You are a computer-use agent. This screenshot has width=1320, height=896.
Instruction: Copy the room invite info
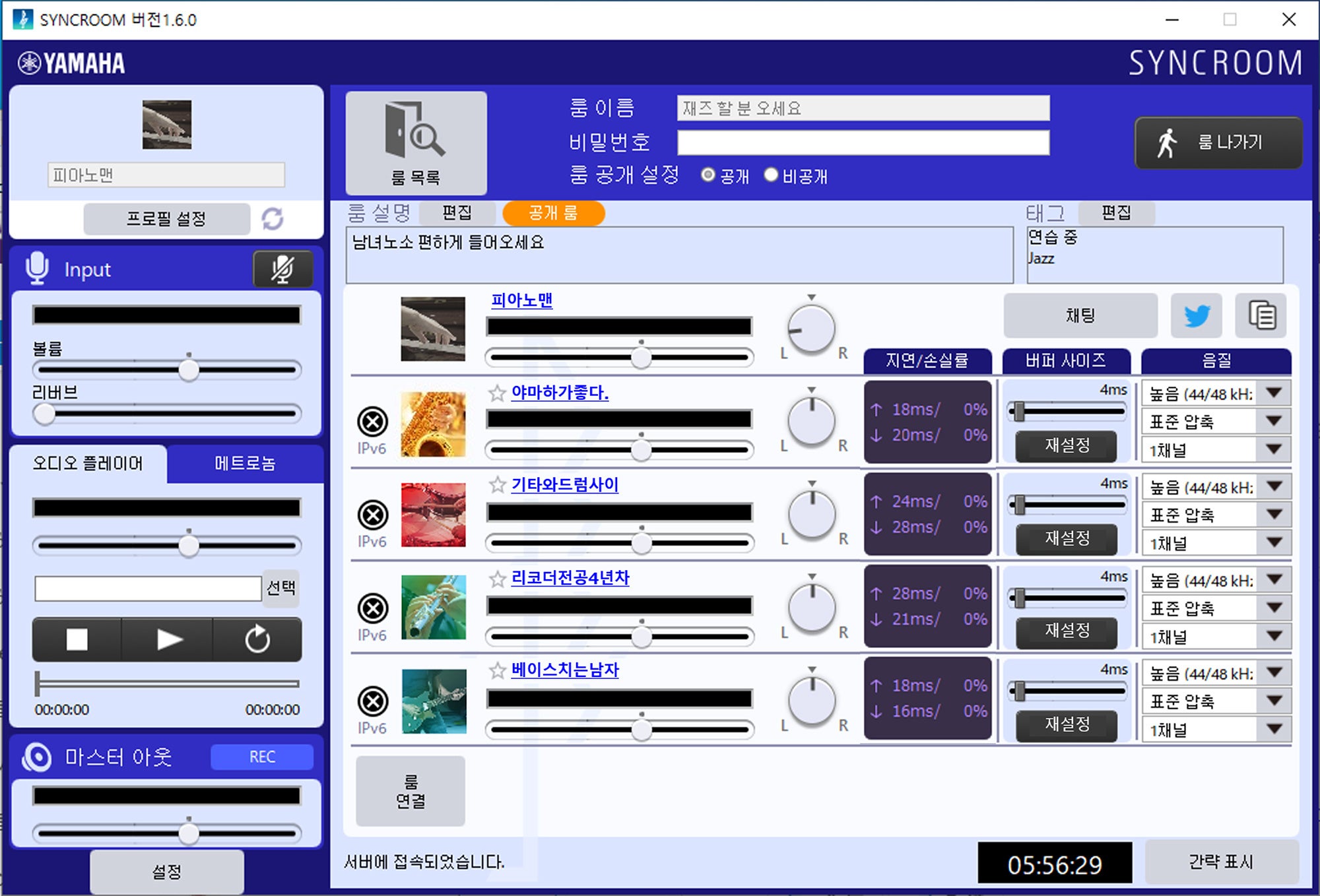point(1261,315)
